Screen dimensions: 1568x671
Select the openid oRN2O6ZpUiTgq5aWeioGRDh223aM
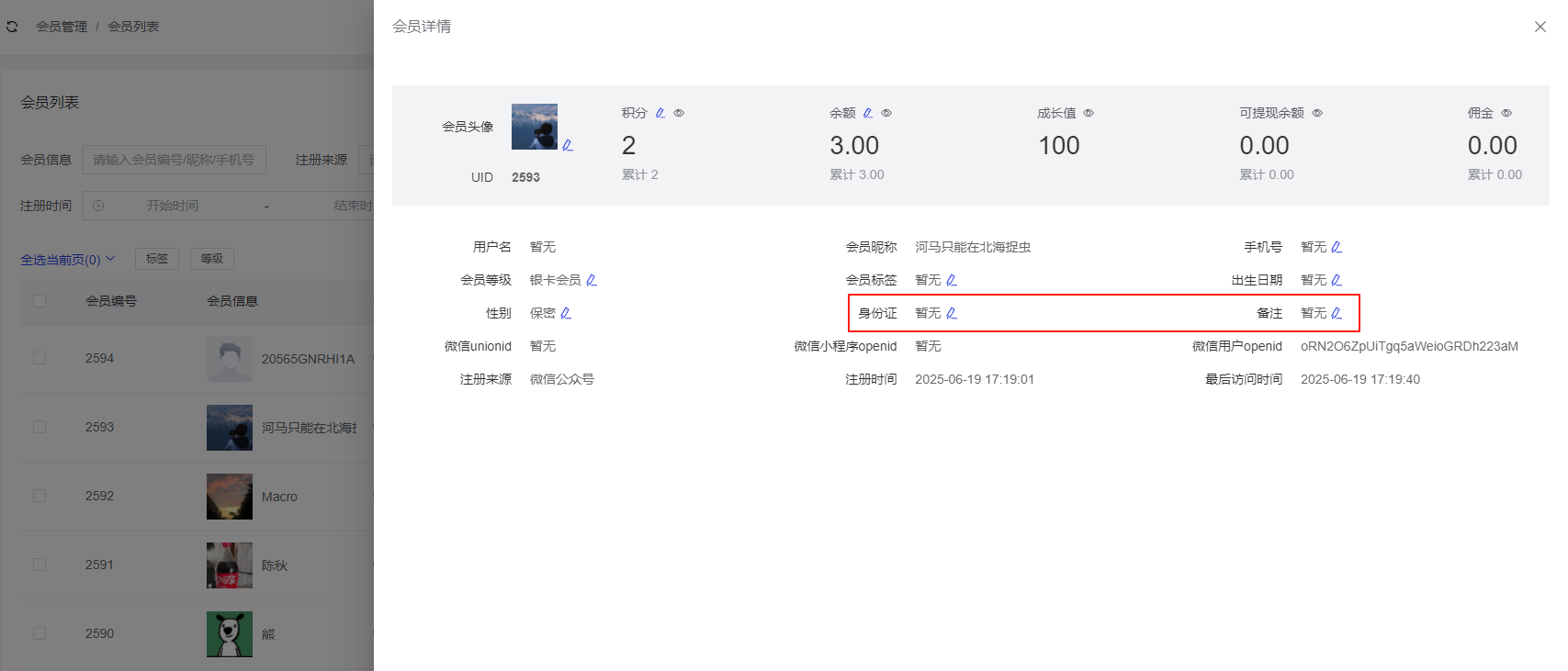(1409, 346)
